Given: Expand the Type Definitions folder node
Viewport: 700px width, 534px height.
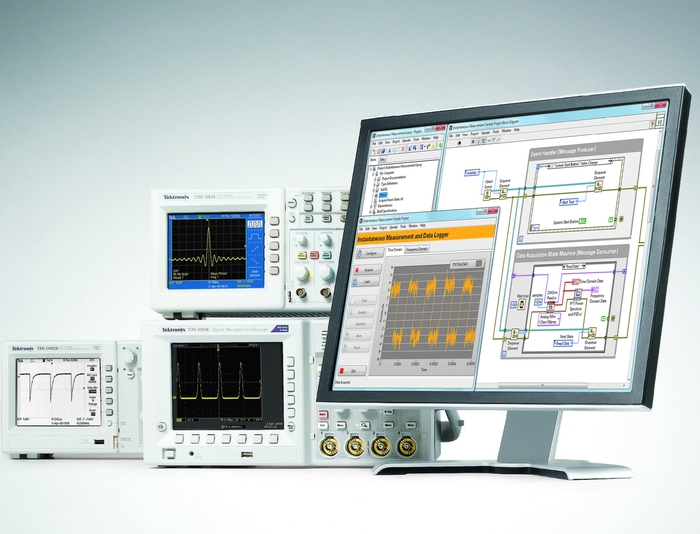Looking at the screenshot, I should 375,184.
